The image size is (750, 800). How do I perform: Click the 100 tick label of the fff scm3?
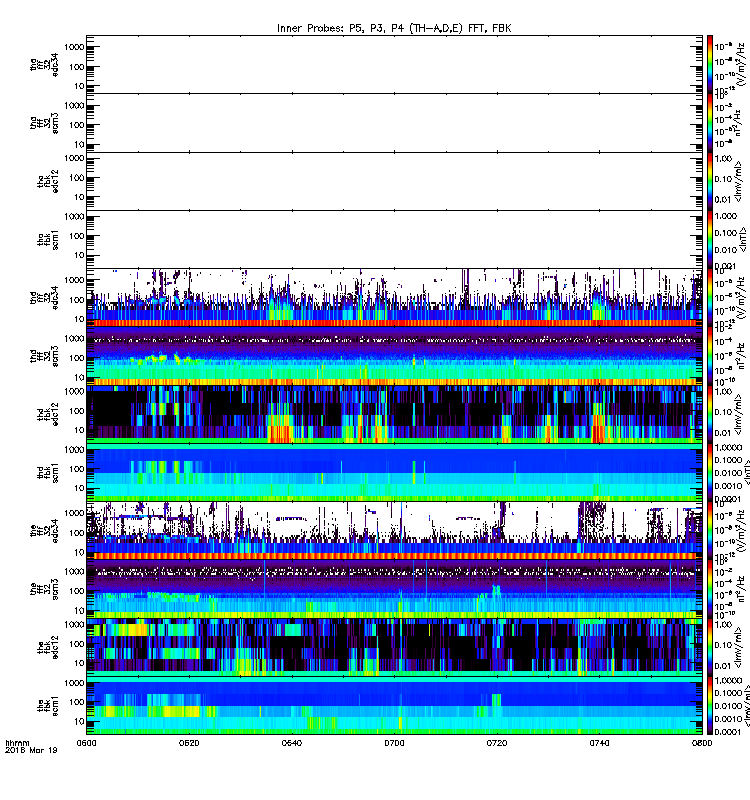pos(77,591)
